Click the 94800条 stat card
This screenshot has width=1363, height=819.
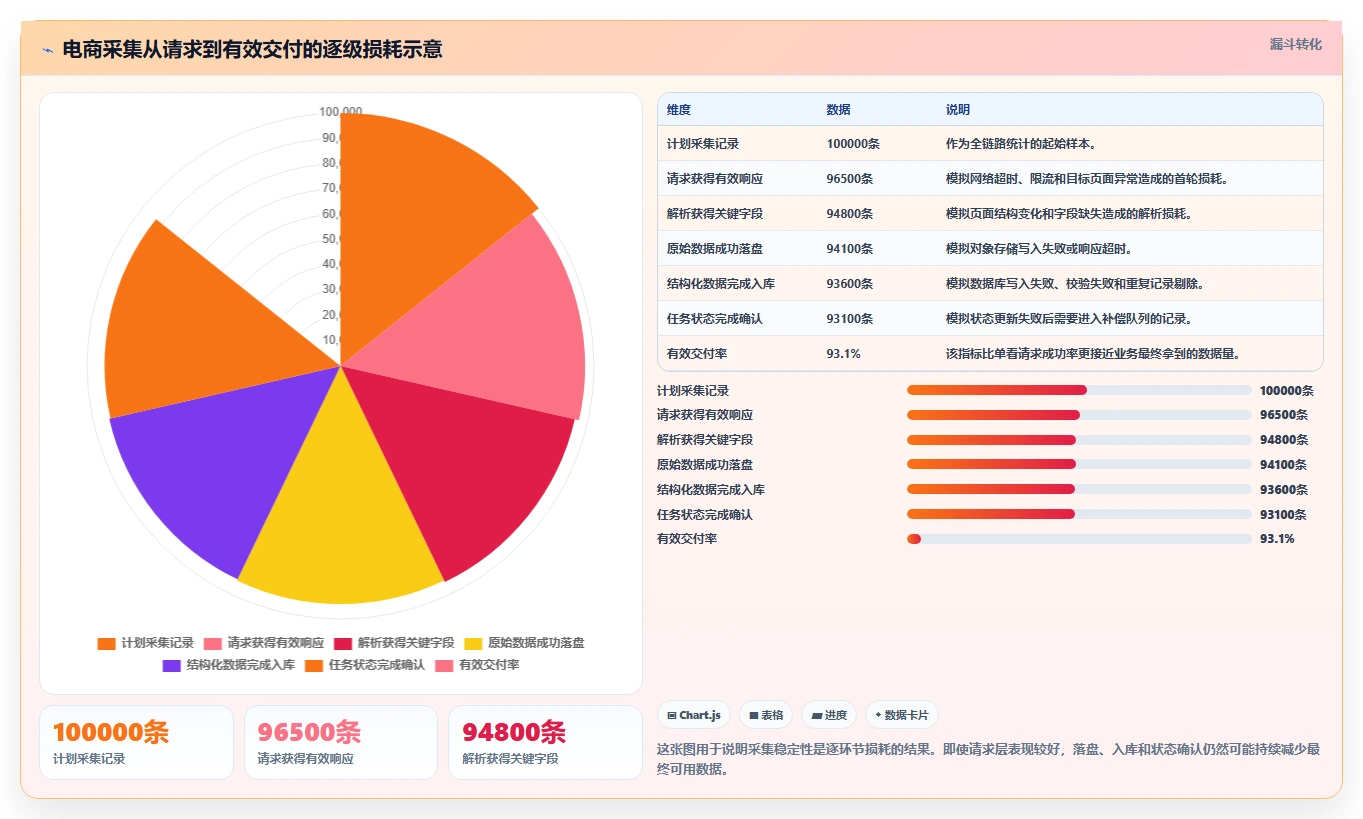[546, 742]
